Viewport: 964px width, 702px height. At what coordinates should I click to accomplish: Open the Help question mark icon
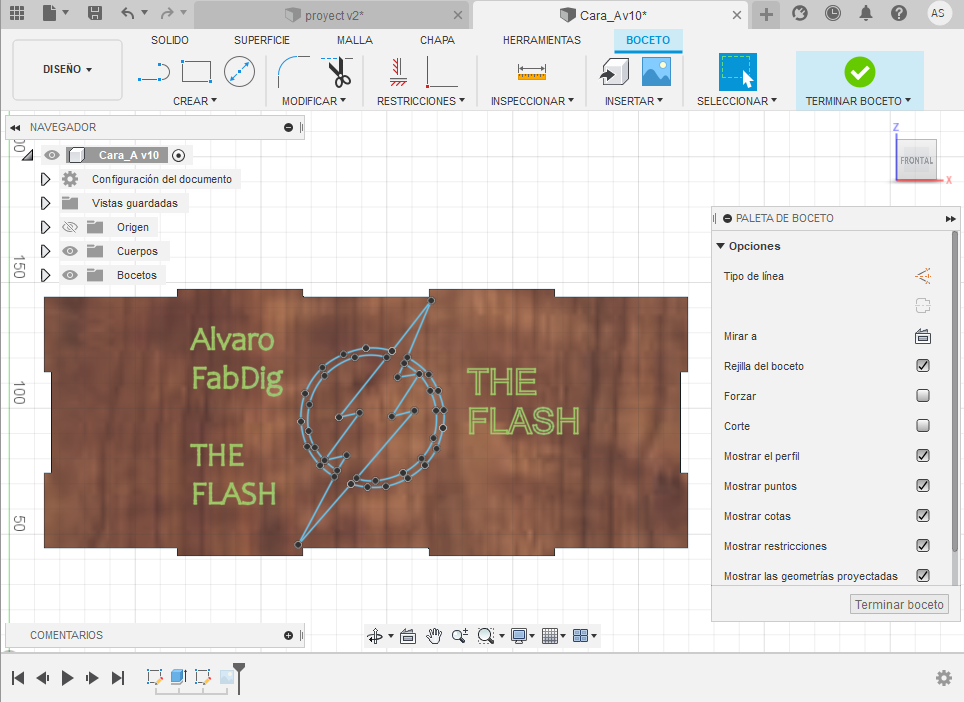(x=899, y=13)
